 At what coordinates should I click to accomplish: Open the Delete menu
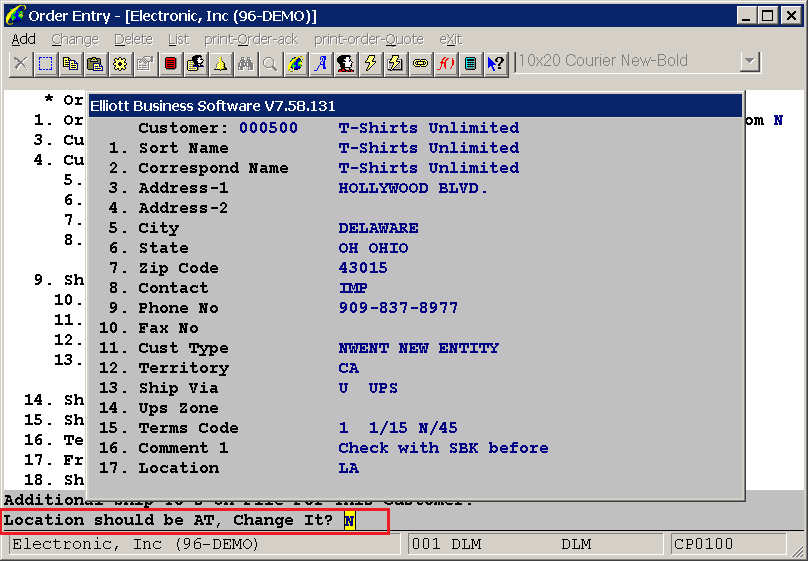point(133,39)
